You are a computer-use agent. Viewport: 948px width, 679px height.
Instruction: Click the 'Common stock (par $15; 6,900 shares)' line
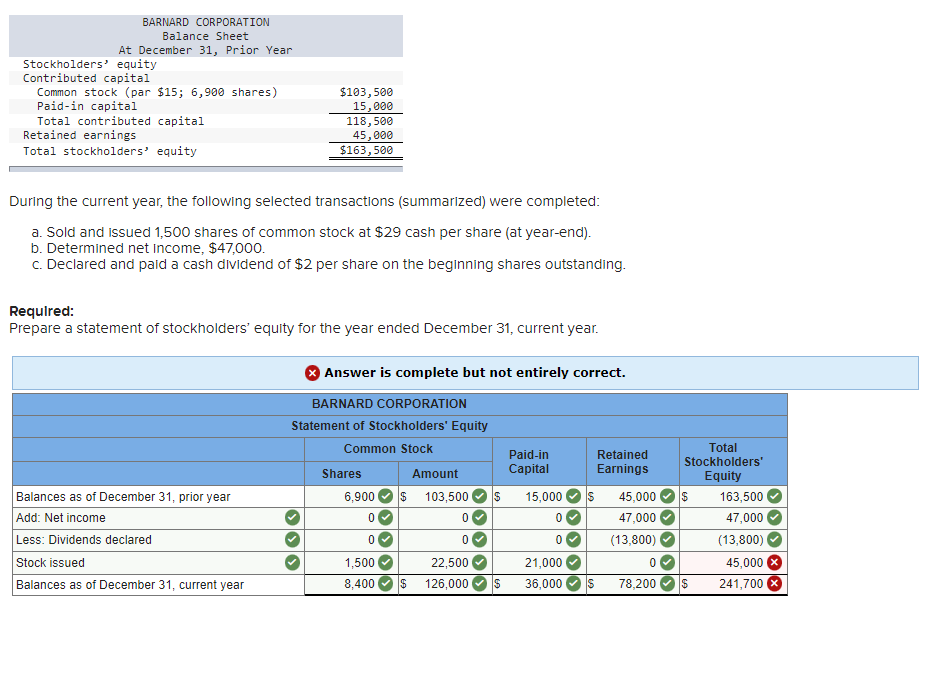pos(157,92)
